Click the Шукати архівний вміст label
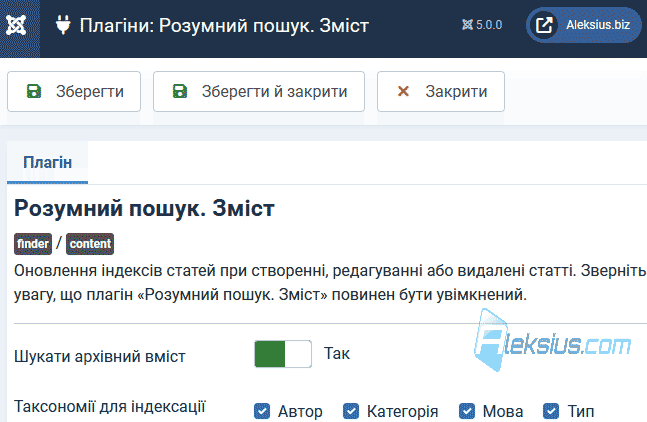The height and width of the screenshot is (422, 647). (x=100, y=356)
